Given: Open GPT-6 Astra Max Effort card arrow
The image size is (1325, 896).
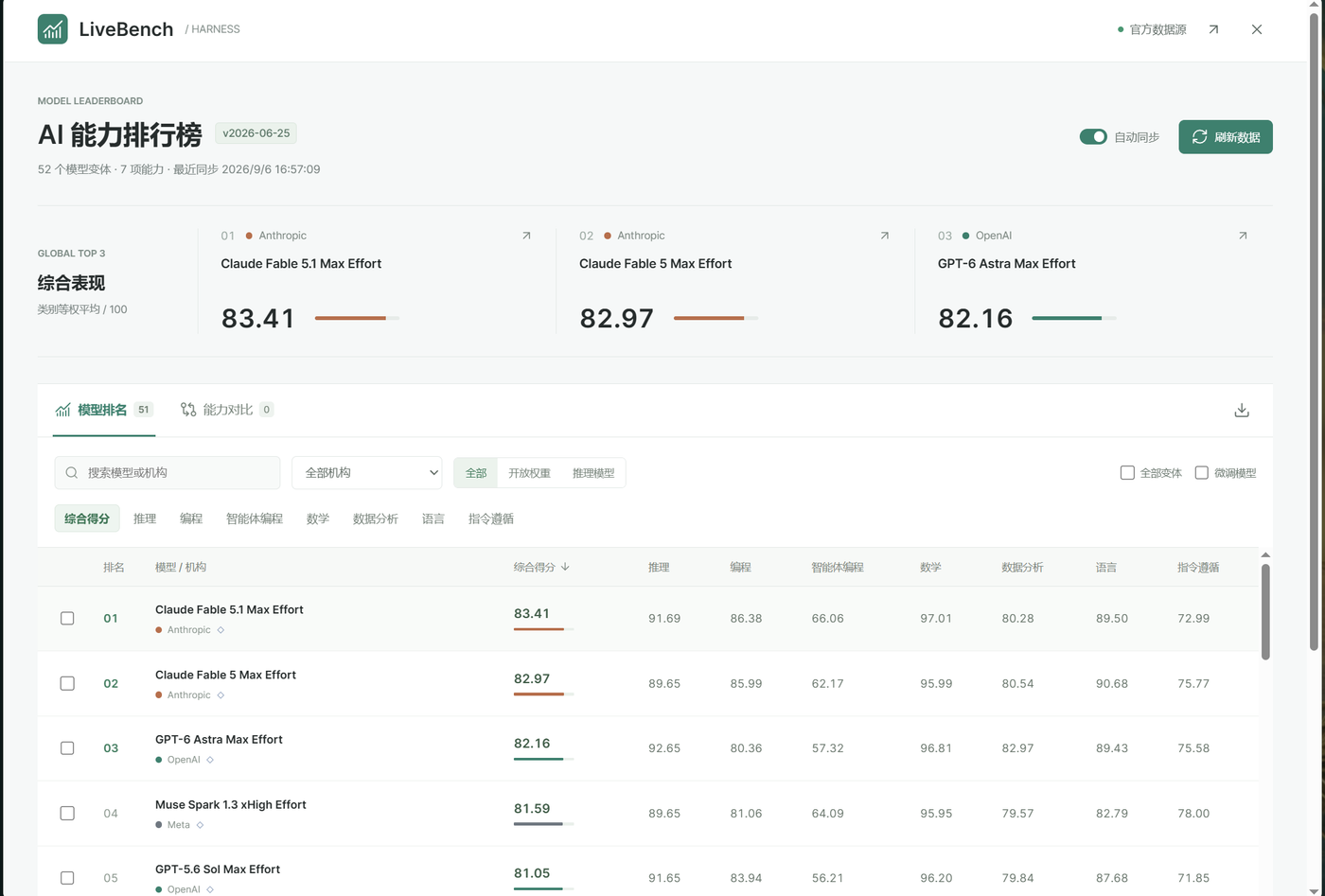Looking at the screenshot, I should [1243, 236].
